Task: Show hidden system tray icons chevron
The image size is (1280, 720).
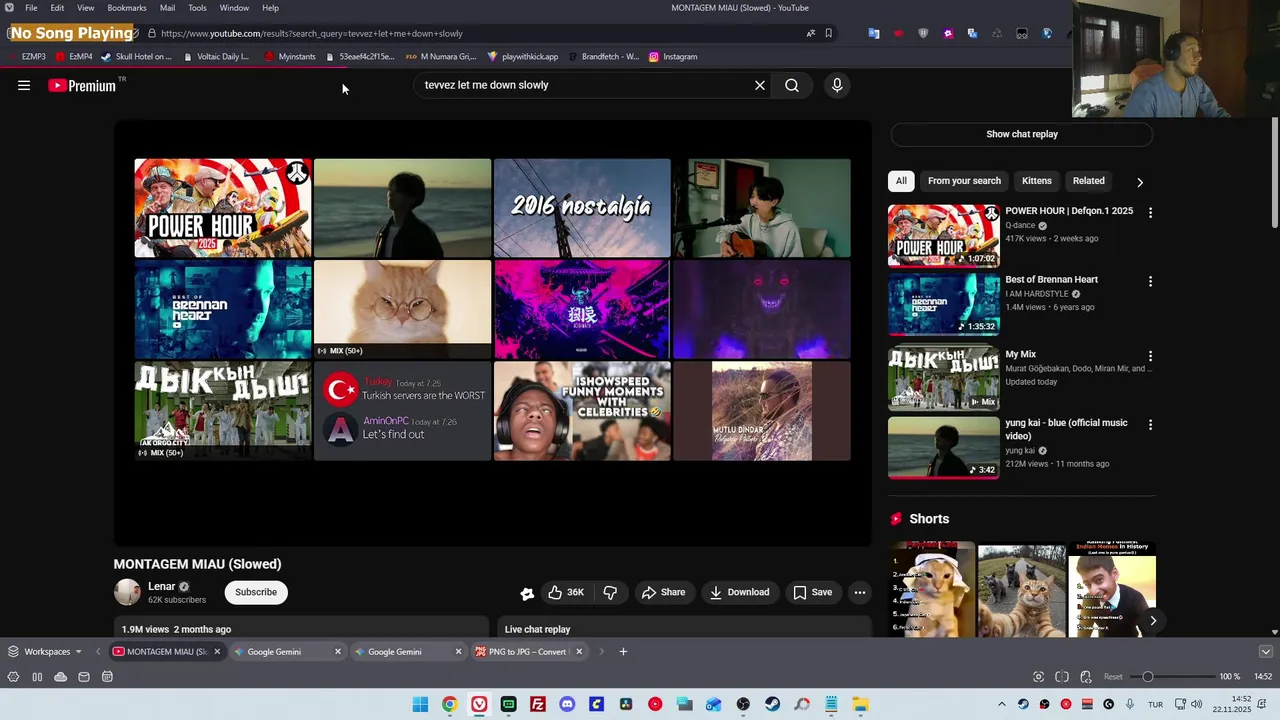Action: click(x=1001, y=705)
